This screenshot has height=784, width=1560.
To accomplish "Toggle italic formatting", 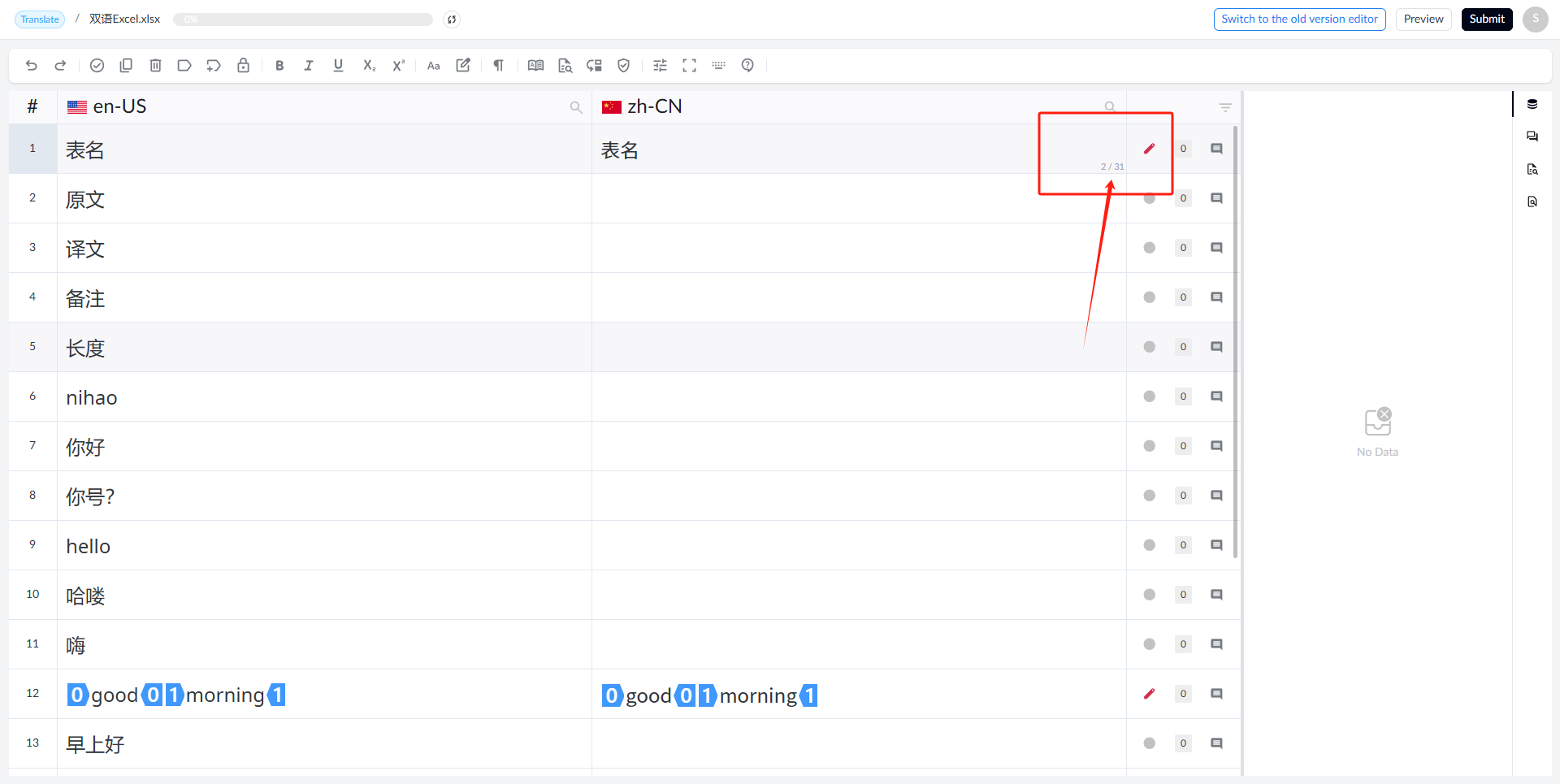I will (x=309, y=66).
